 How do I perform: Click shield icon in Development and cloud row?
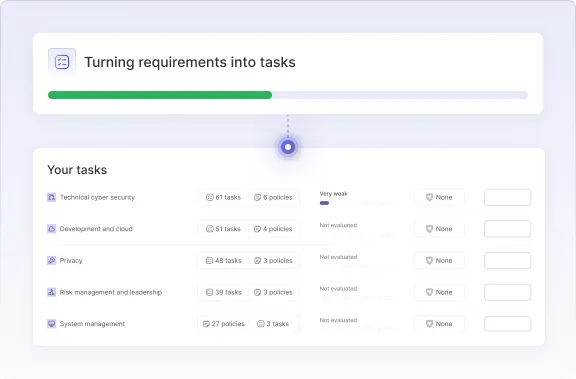click(429, 229)
